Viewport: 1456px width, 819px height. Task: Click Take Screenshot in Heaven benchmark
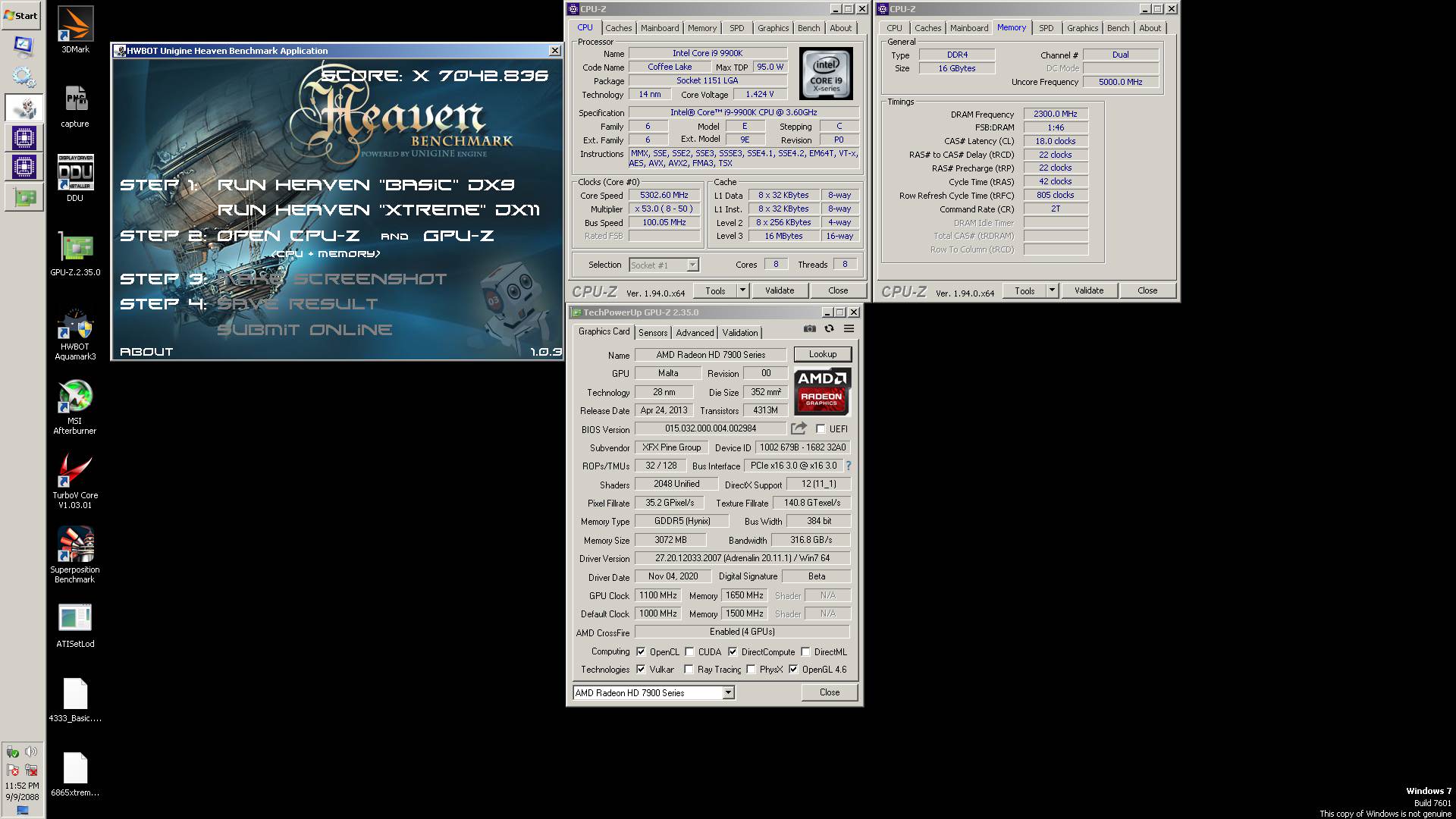(x=332, y=280)
